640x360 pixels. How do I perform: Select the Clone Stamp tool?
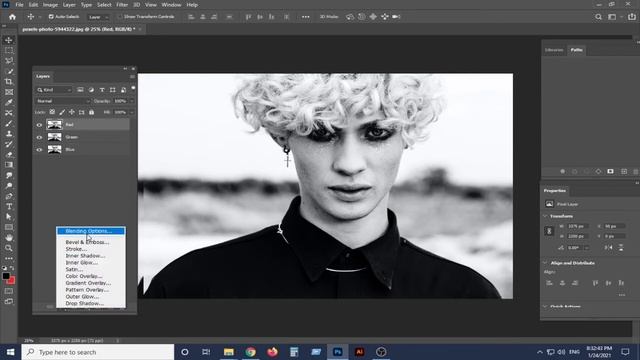pyautogui.click(x=9, y=134)
